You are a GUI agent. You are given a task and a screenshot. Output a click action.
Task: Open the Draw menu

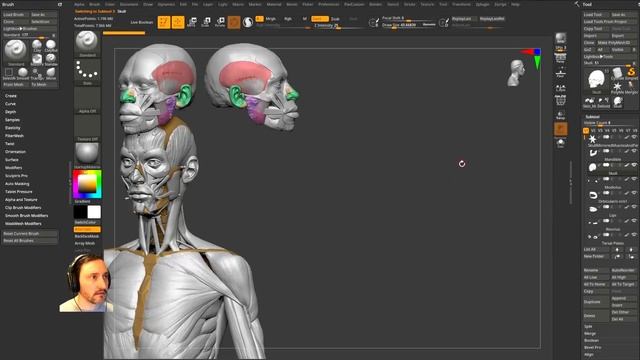pyautogui.click(x=148, y=4)
